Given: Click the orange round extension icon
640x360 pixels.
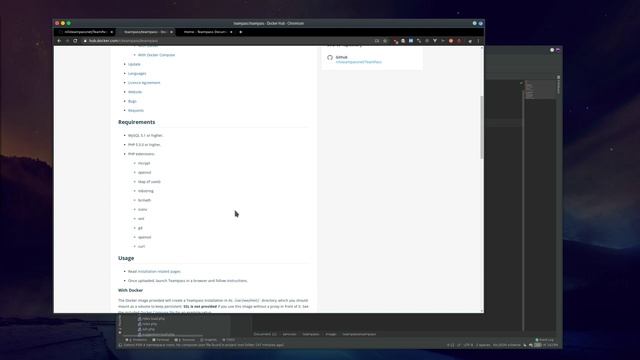Looking at the screenshot, I should pos(451,41).
